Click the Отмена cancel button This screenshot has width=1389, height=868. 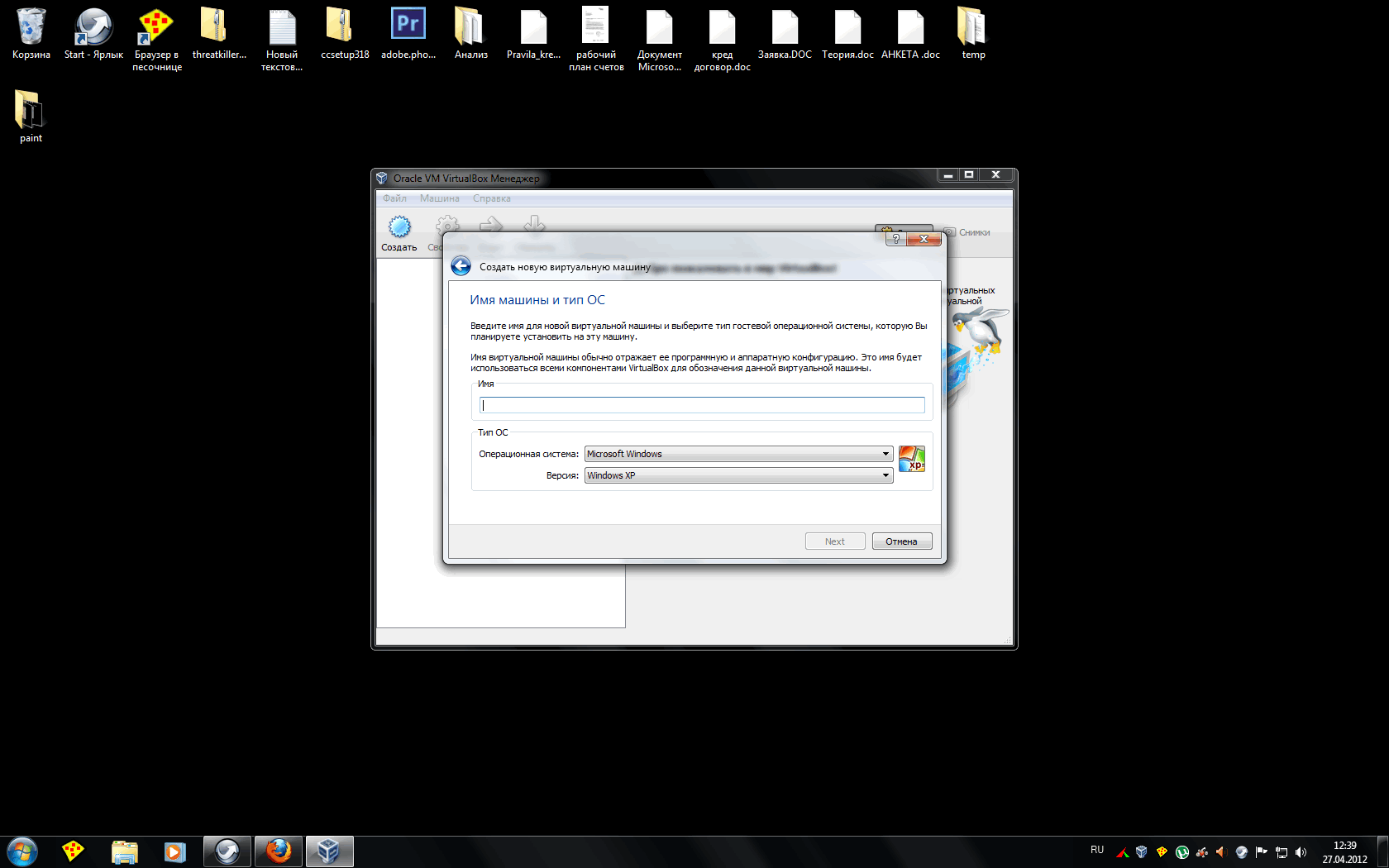point(901,541)
